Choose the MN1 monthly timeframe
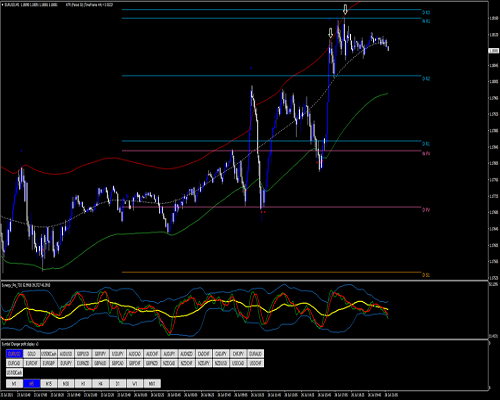The image size is (500, 400). coord(152,384)
